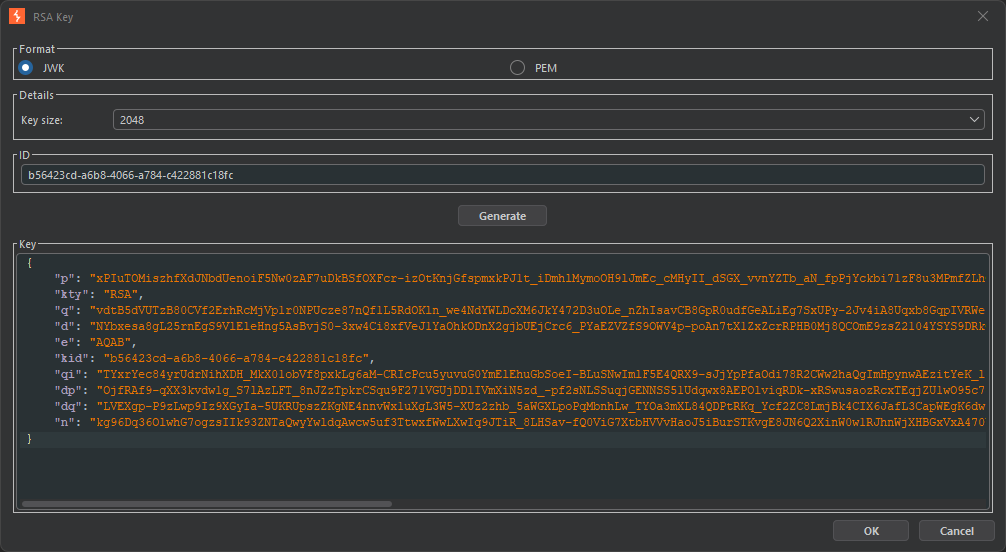Click the opening brace line in key
Screen dimensions: 1006x552
click(x=29, y=263)
